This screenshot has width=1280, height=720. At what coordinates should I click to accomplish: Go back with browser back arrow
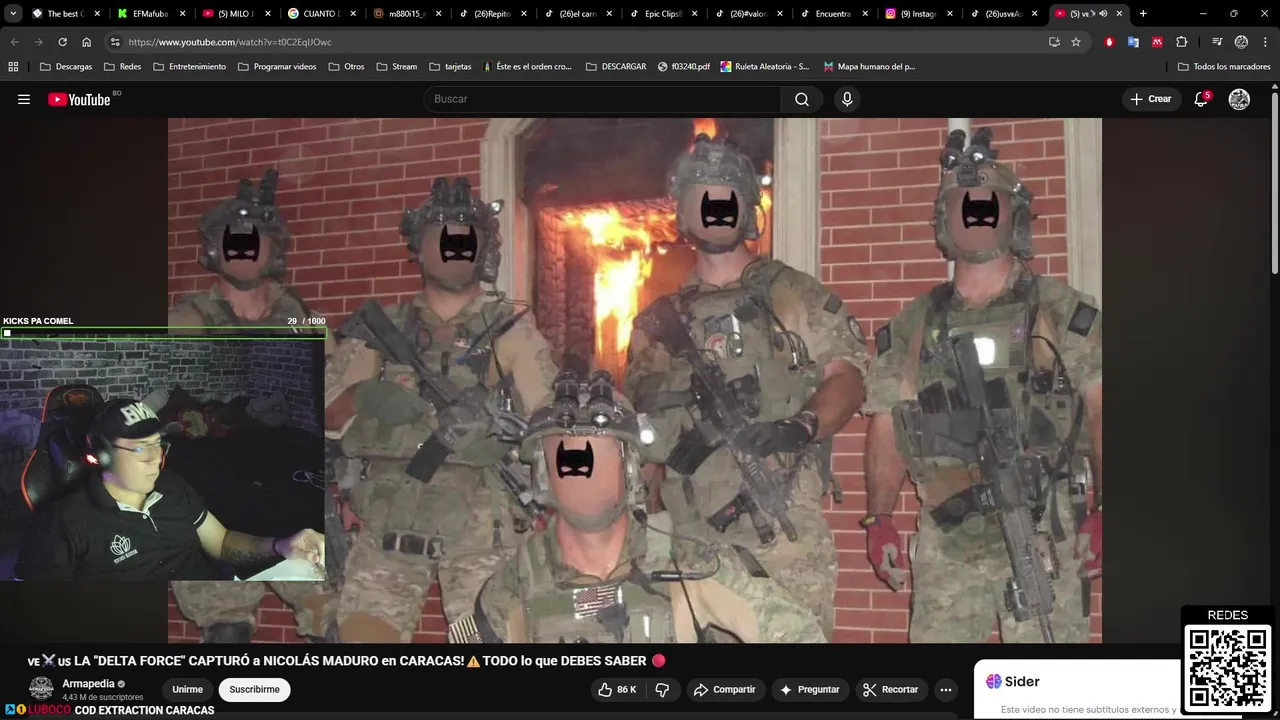pyautogui.click(x=14, y=42)
